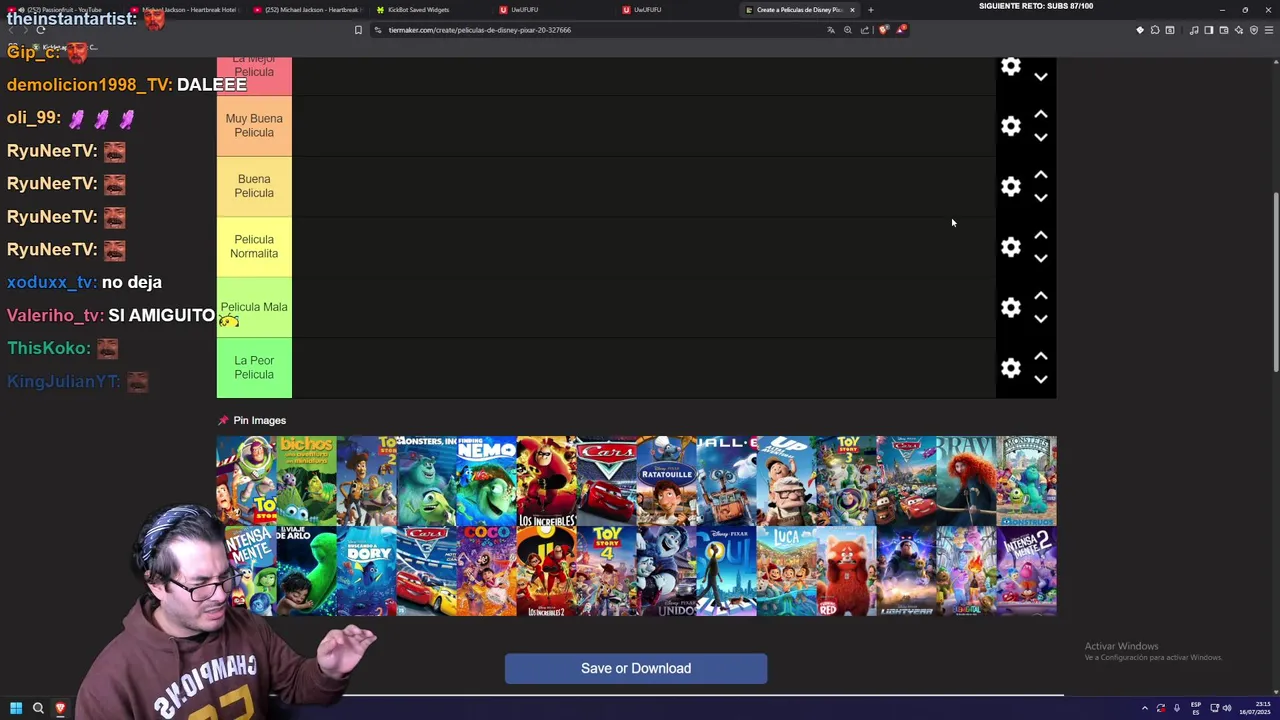Move La Peor Pelicula row down
The image size is (1280, 720).
click(x=1041, y=380)
